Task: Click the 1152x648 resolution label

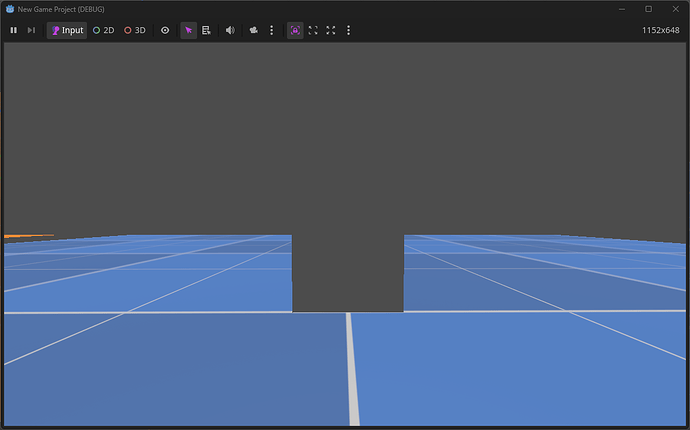Action: click(x=662, y=30)
